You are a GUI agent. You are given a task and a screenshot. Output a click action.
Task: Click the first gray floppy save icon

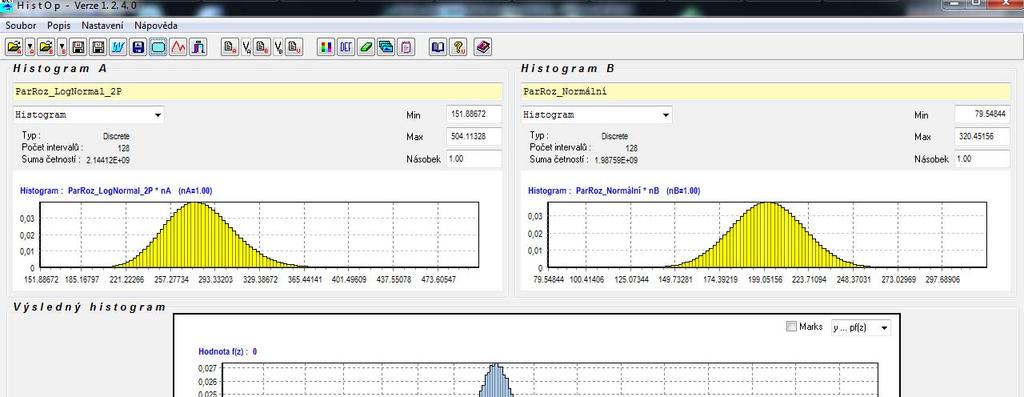click(x=78, y=47)
